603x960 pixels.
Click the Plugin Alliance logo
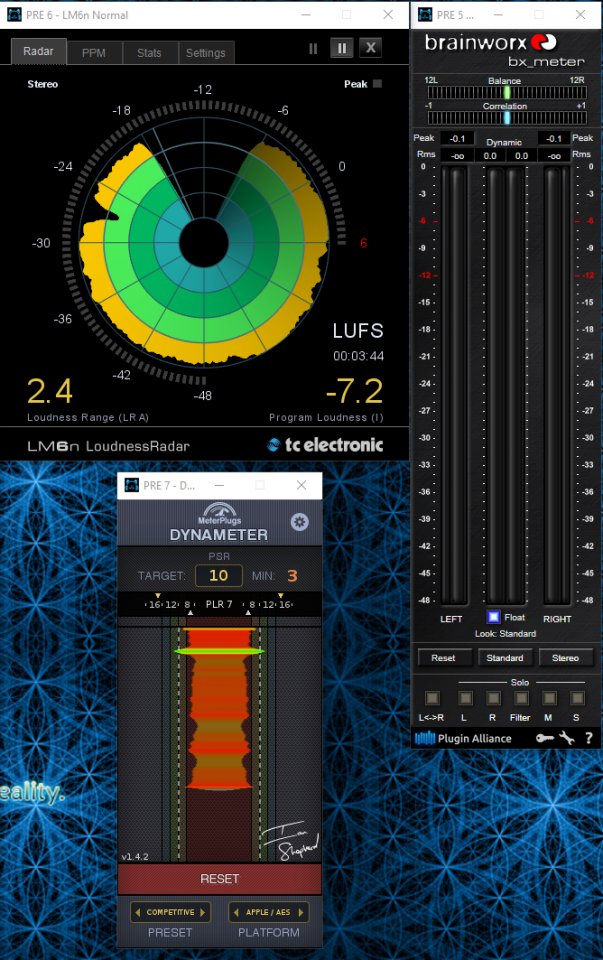463,738
